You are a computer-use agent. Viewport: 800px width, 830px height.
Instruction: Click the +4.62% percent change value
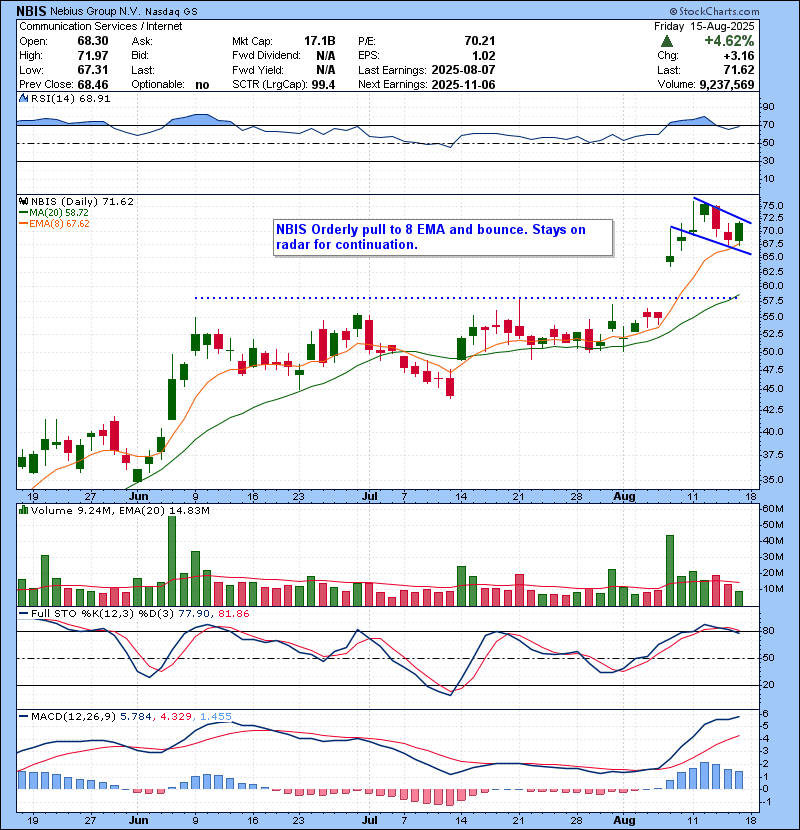coord(729,41)
